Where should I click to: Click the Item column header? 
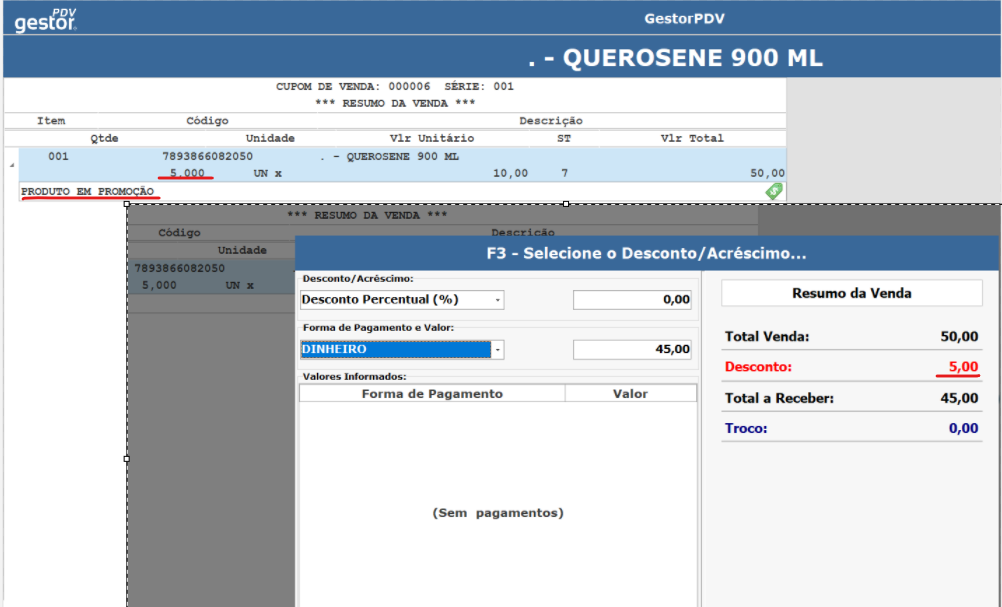(51, 121)
